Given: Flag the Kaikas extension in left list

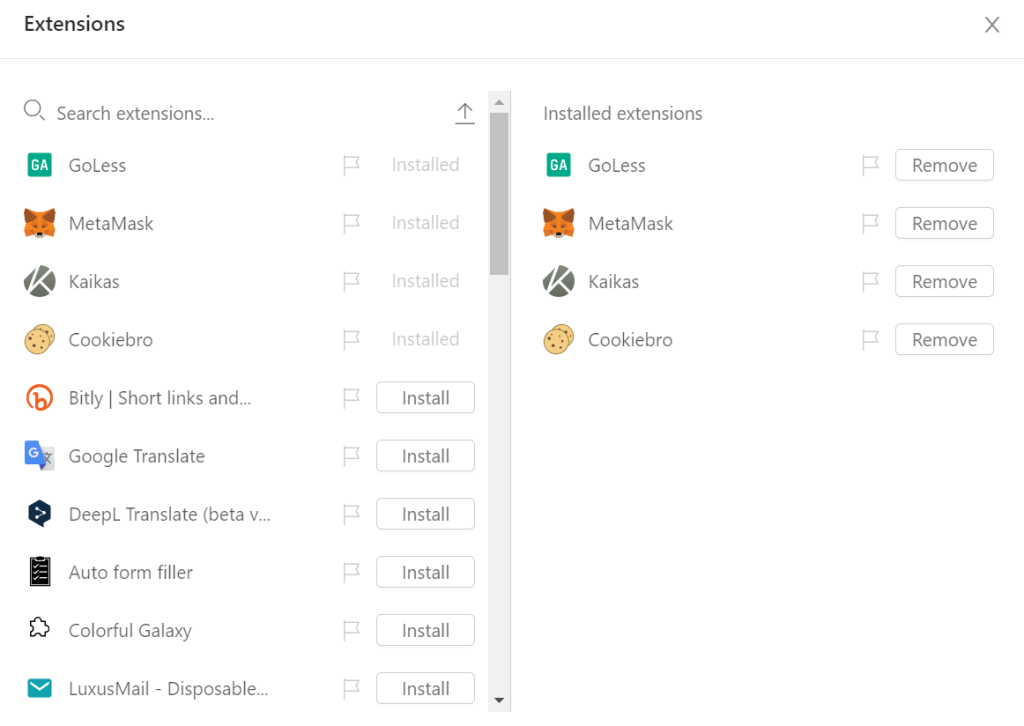Looking at the screenshot, I should click(x=351, y=281).
